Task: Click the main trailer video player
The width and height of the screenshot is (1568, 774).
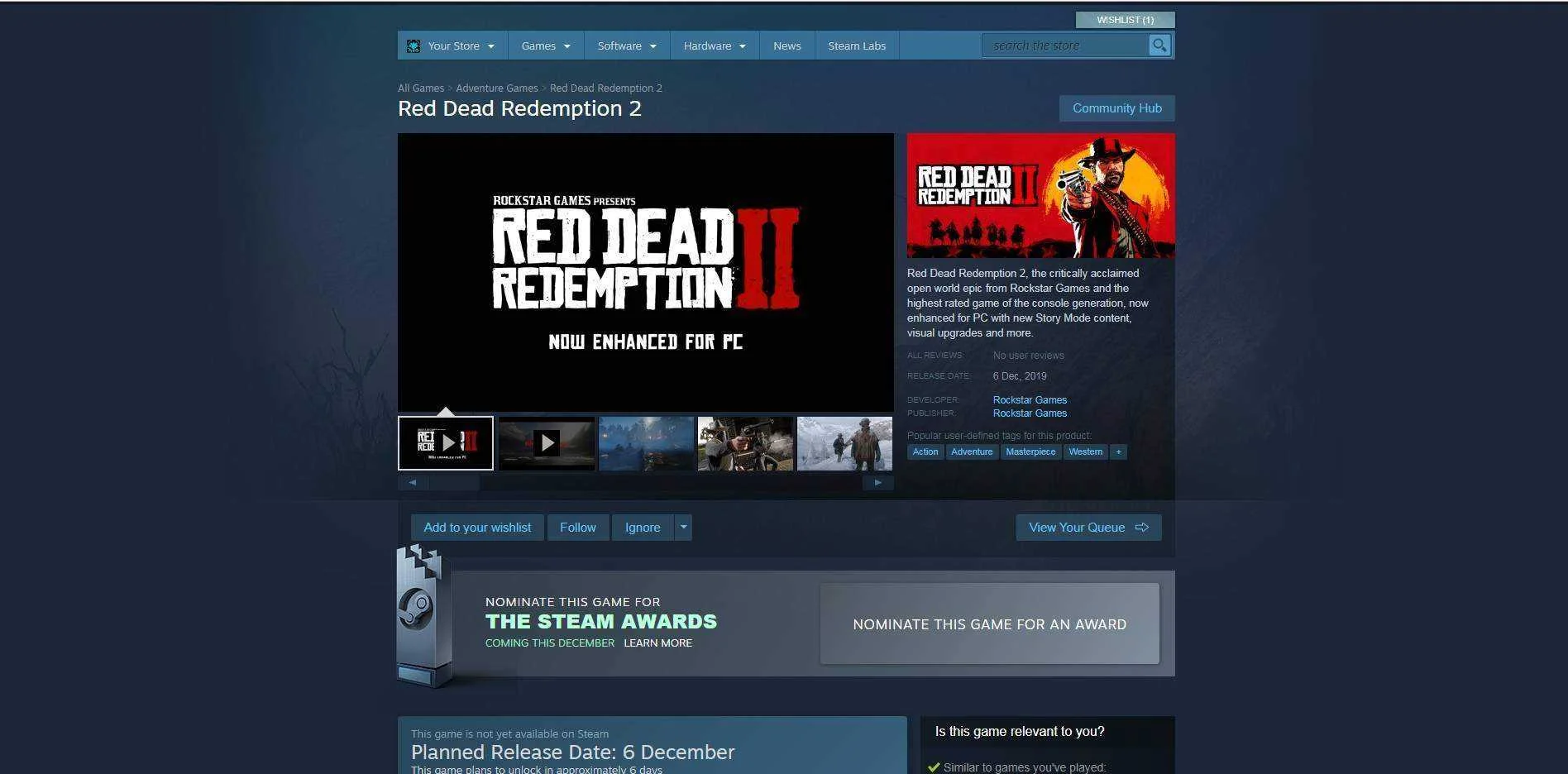Action: (x=646, y=273)
